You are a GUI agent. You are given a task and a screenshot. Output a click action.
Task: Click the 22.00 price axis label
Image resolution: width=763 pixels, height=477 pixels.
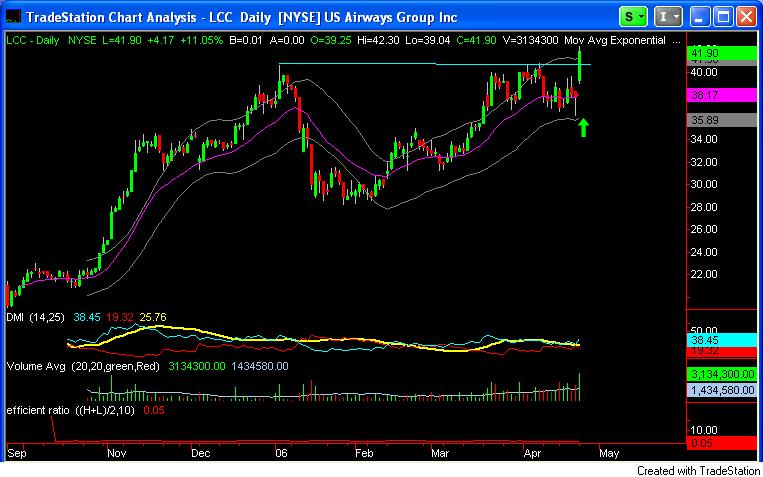coord(704,274)
